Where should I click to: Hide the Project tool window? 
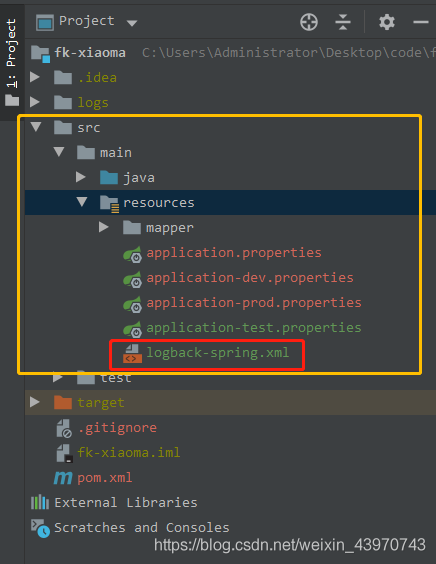pos(421,22)
